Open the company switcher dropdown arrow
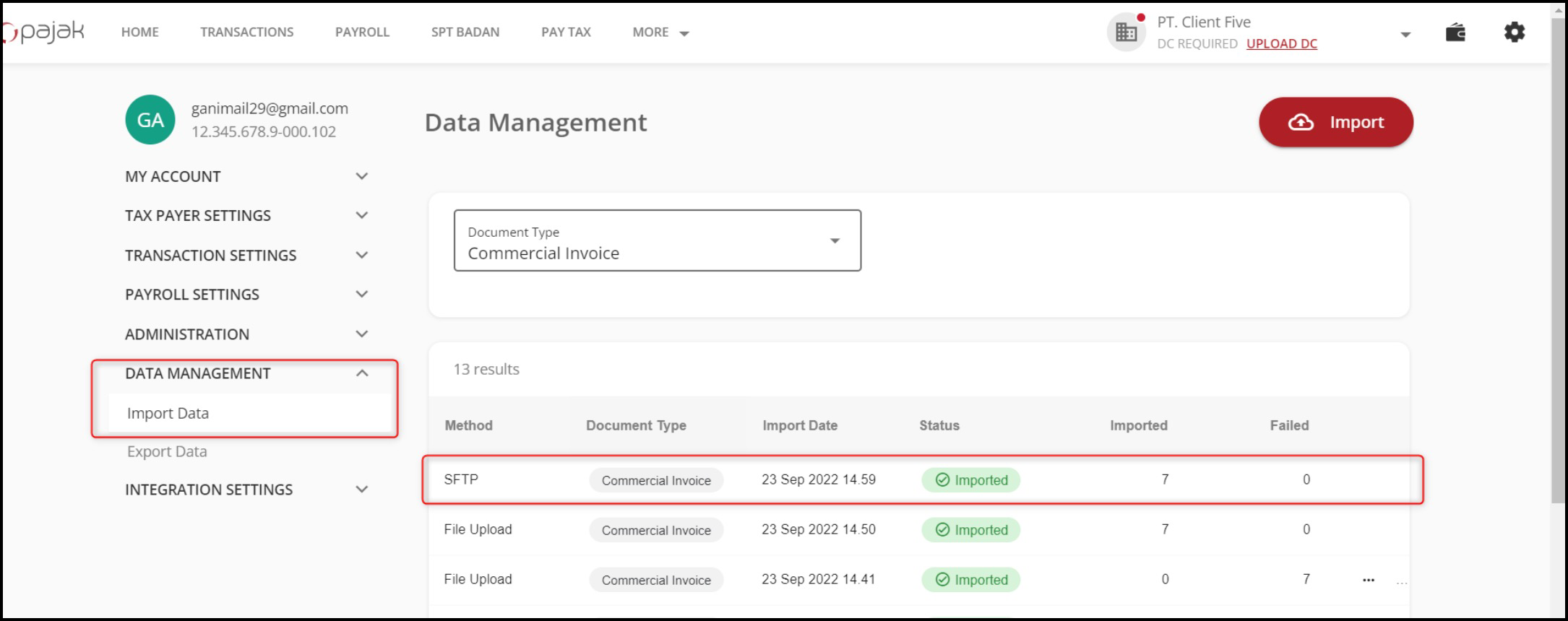1568x621 pixels. 1405,35
